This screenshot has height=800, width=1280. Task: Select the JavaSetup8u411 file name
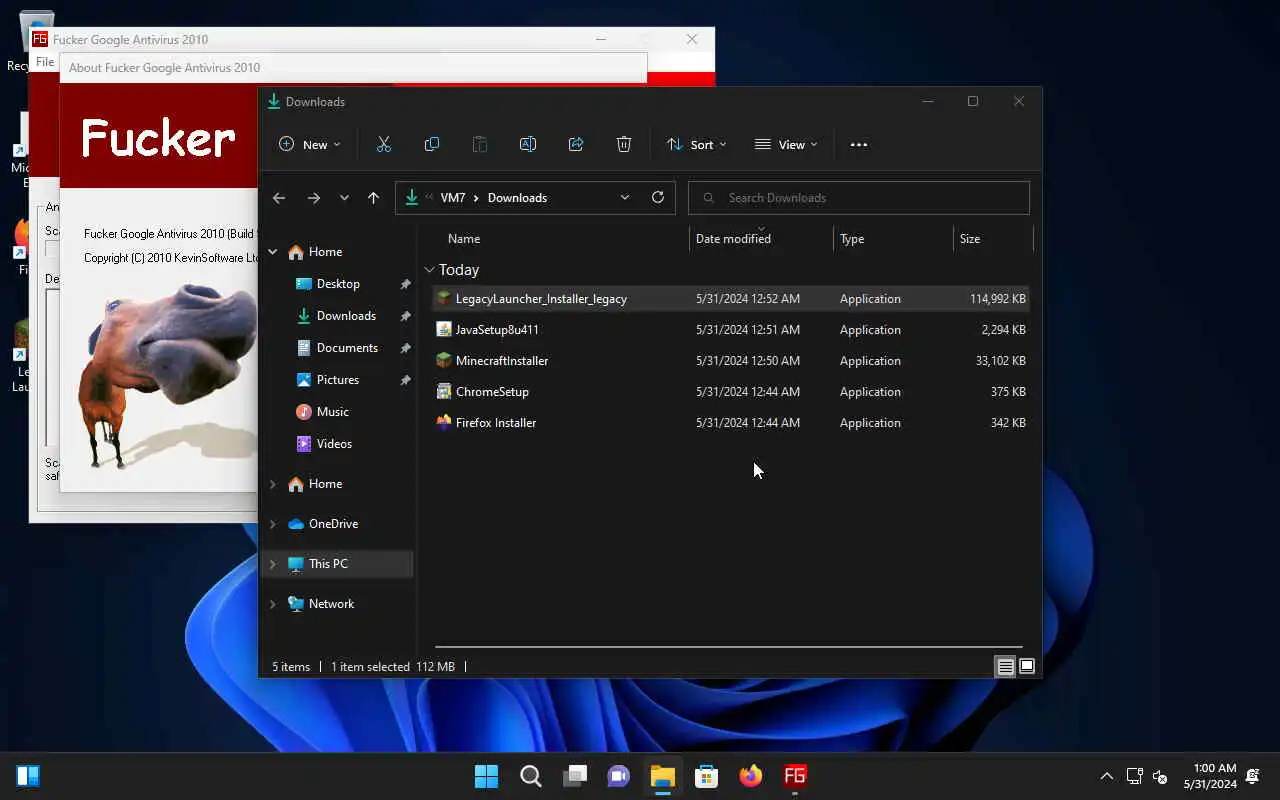pos(497,329)
